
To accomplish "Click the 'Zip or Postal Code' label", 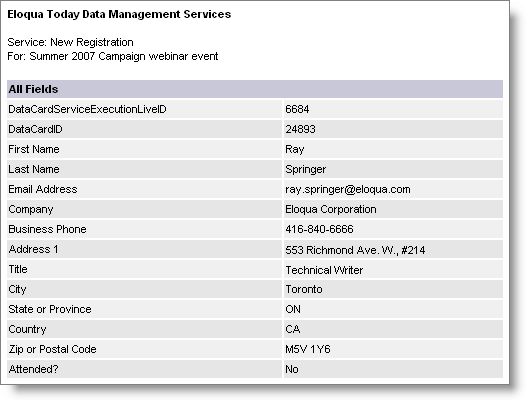I will coord(52,349).
